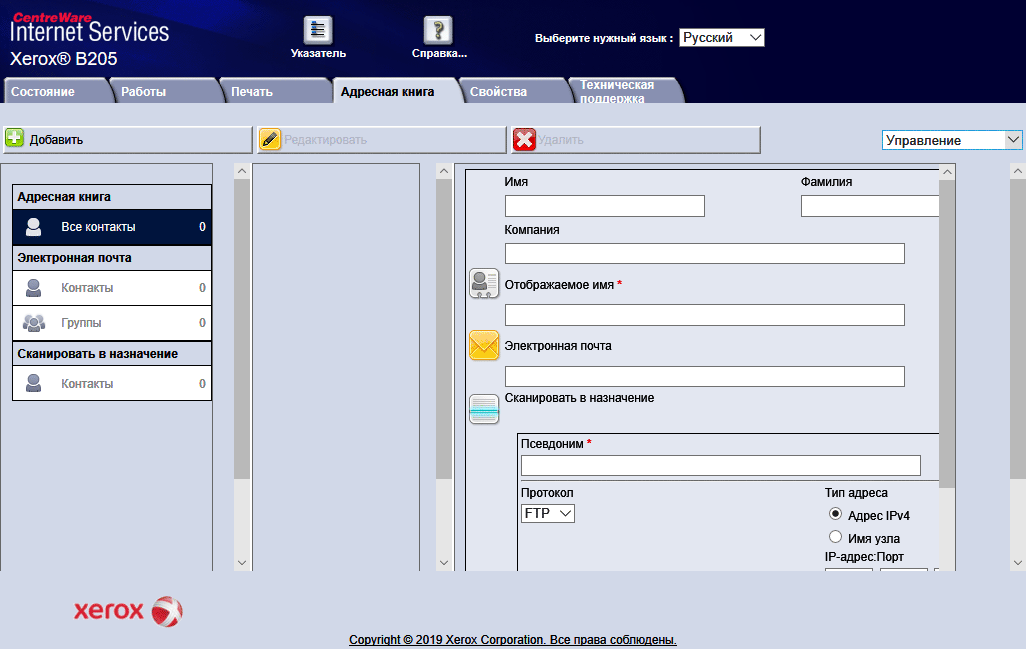Click the Адресная книга section header
The height and width of the screenshot is (649, 1026).
tap(112, 197)
